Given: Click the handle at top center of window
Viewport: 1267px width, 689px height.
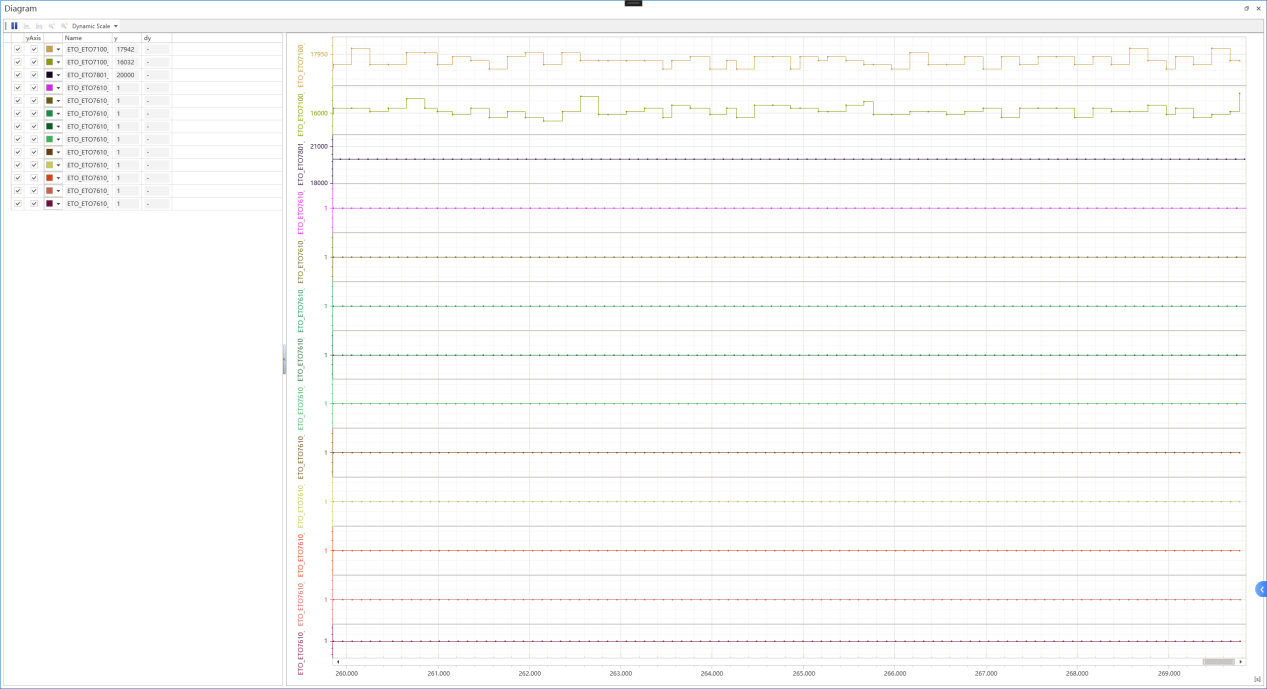Looking at the screenshot, I should tap(633, 3).
